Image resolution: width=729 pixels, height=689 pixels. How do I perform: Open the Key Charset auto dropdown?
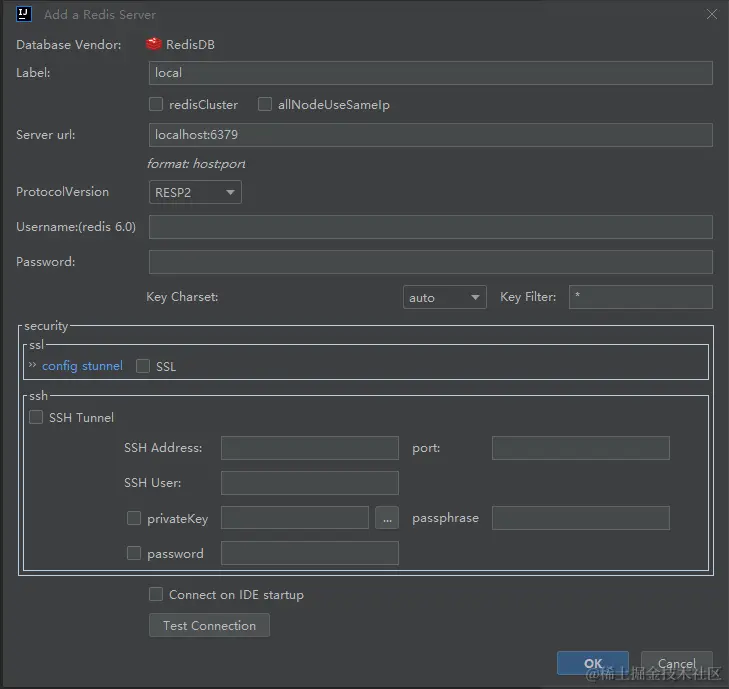point(444,297)
